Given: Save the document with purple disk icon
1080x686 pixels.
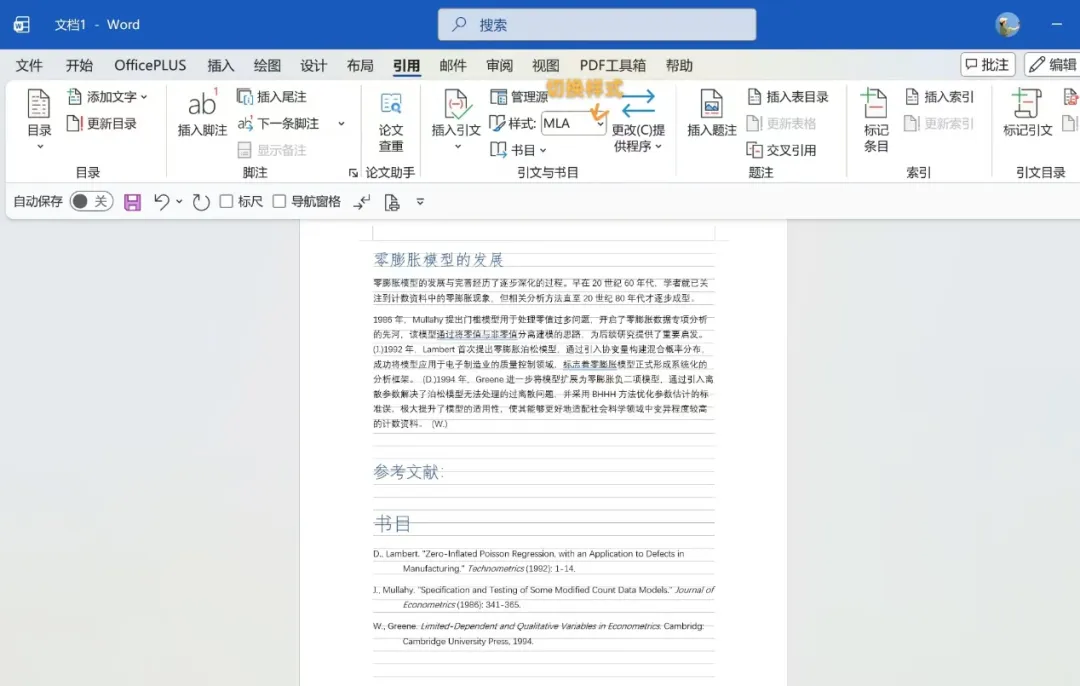Looking at the screenshot, I should (x=132, y=202).
